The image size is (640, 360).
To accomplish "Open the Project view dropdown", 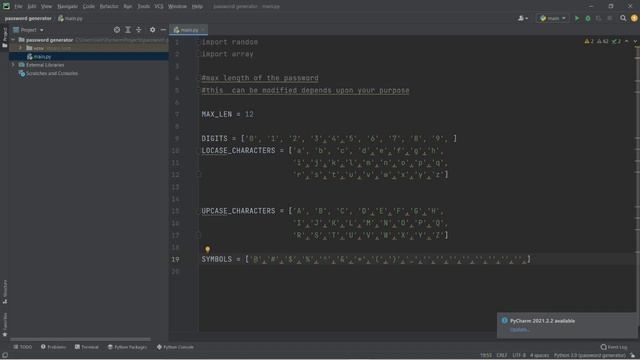I will click(28, 30).
